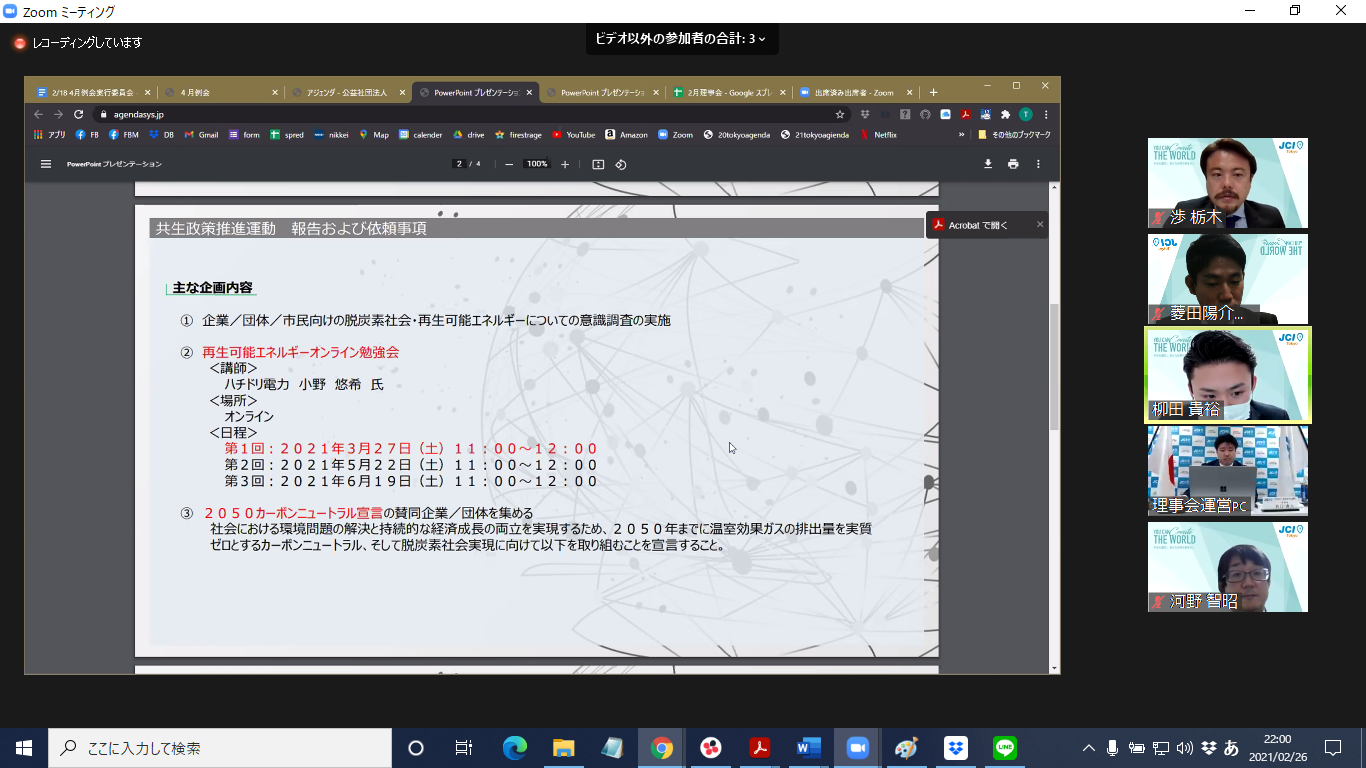Open the PDF viewer three-dot more menu
This screenshot has height=768, width=1366.
[x=1038, y=164]
